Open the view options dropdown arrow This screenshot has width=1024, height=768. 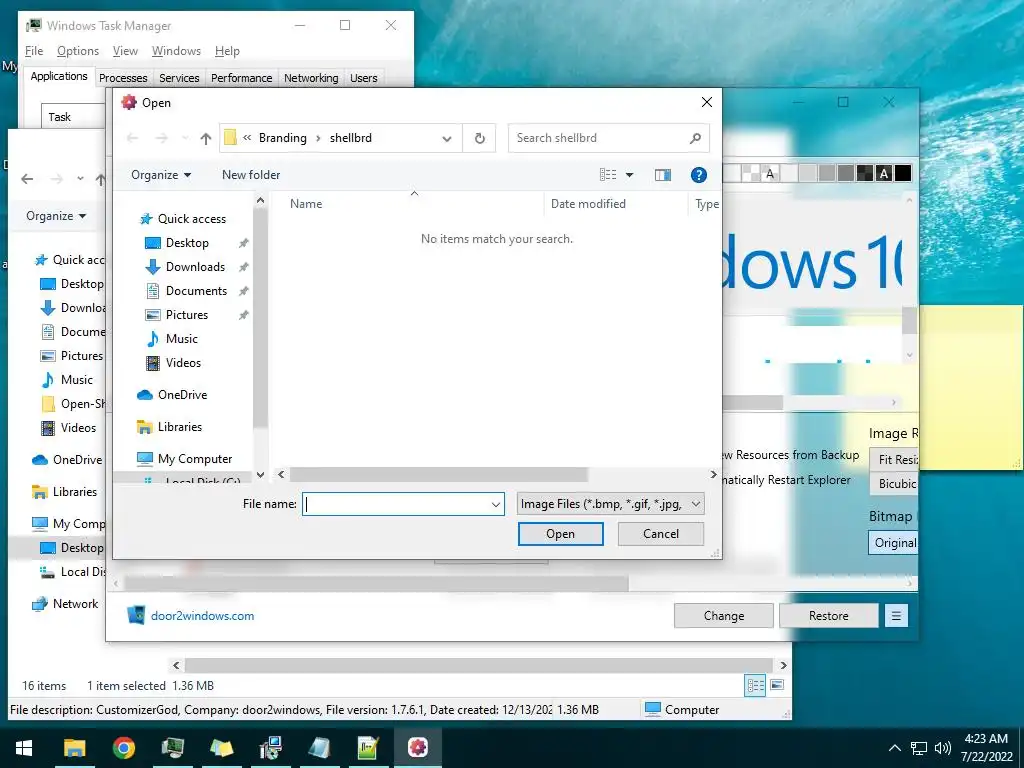tap(630, 175)
